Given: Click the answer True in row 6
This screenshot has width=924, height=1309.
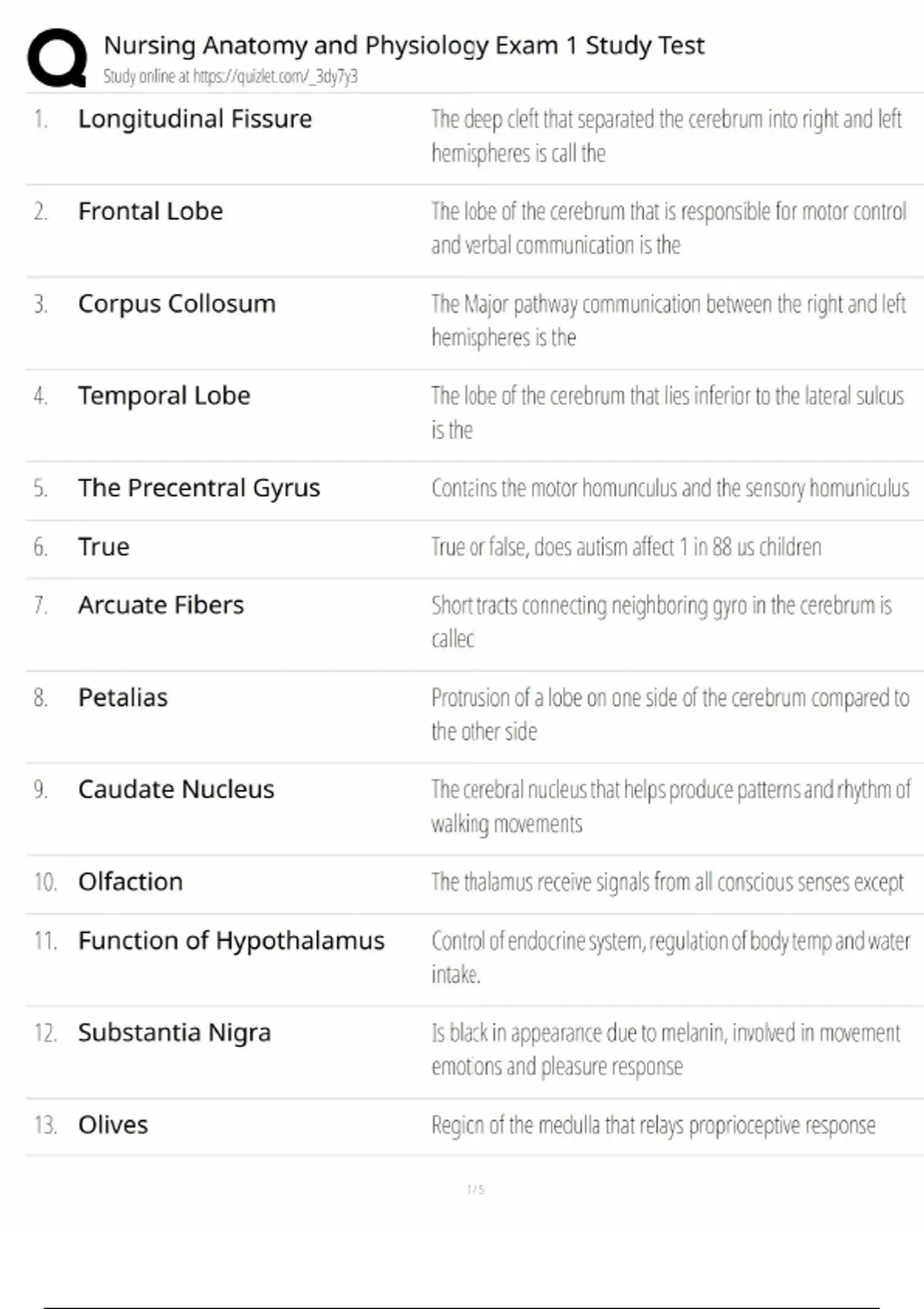Looking at the screenshot, I should point(103,547).
